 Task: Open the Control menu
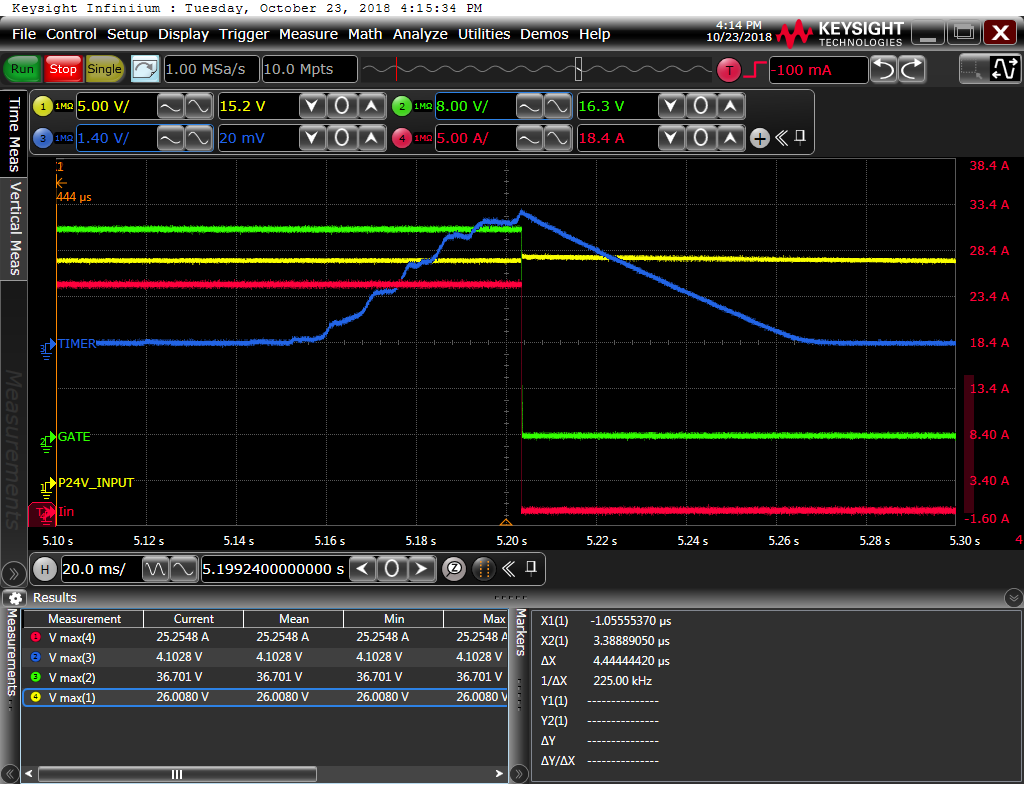(x=71, y=34)
